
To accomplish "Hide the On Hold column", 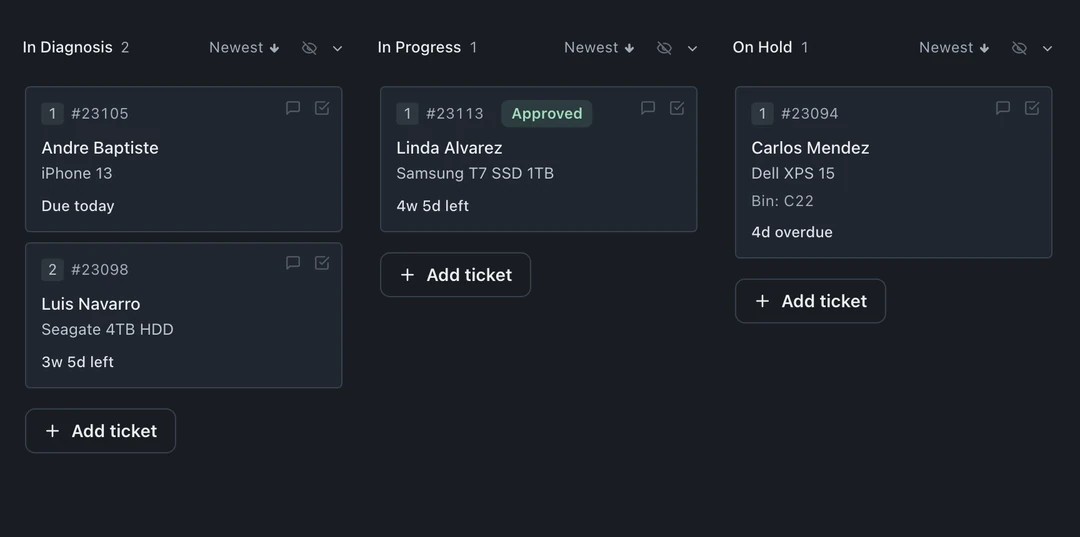I will (x=1019, y=48).
